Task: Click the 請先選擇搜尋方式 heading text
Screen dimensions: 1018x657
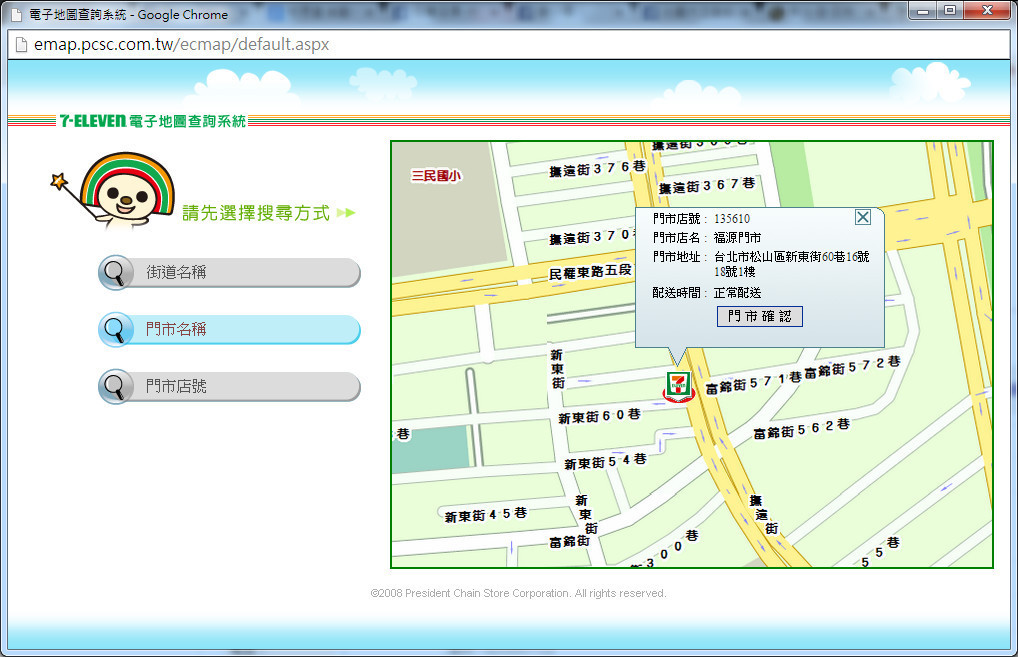Action: [256, 213]
